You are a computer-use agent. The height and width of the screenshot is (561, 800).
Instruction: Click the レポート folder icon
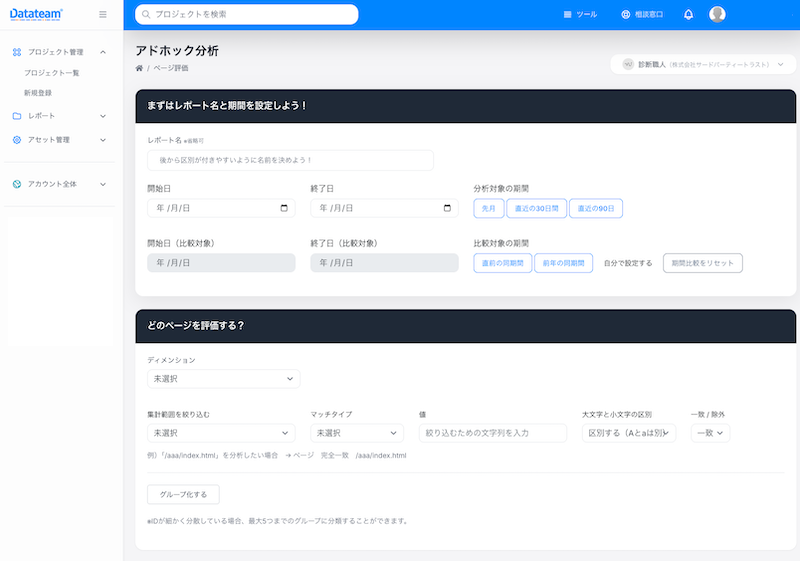tap(17, 116)
